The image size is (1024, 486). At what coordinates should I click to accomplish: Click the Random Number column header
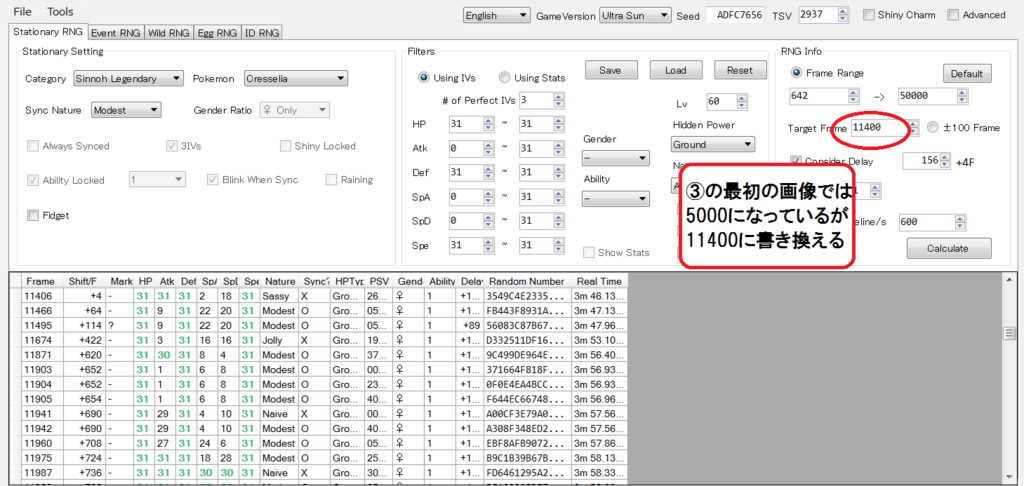tap(526, 281)
